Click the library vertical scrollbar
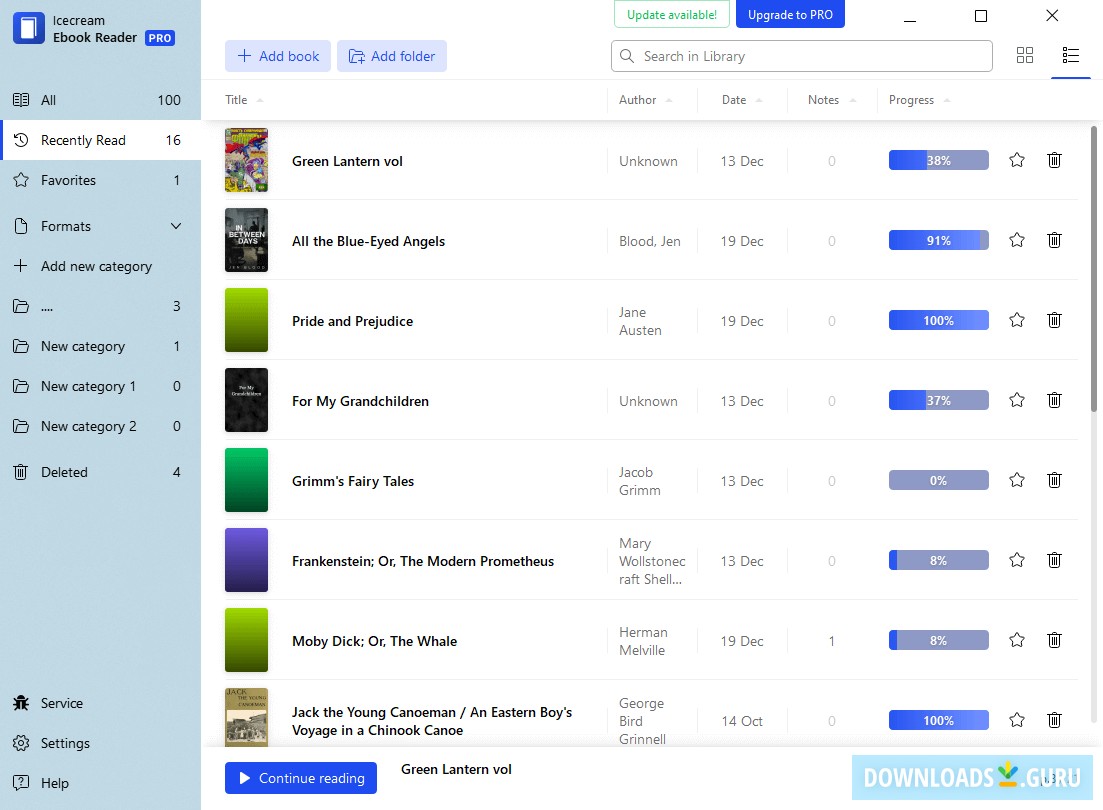This screenshot has height=810, width=1103. [1094, 269]
